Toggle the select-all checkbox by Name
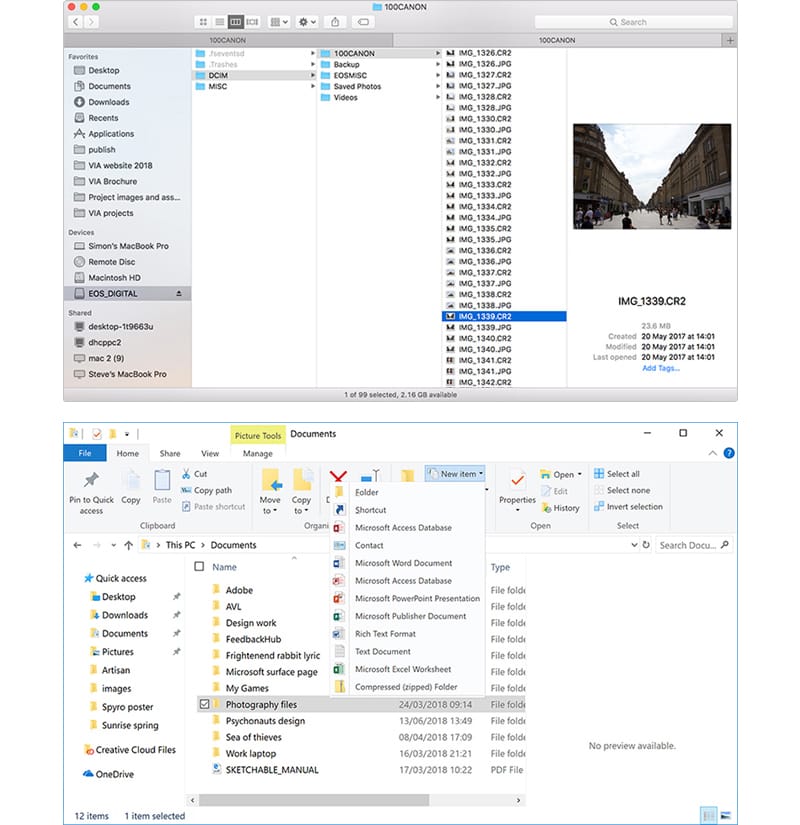 [x=199, y=567]
